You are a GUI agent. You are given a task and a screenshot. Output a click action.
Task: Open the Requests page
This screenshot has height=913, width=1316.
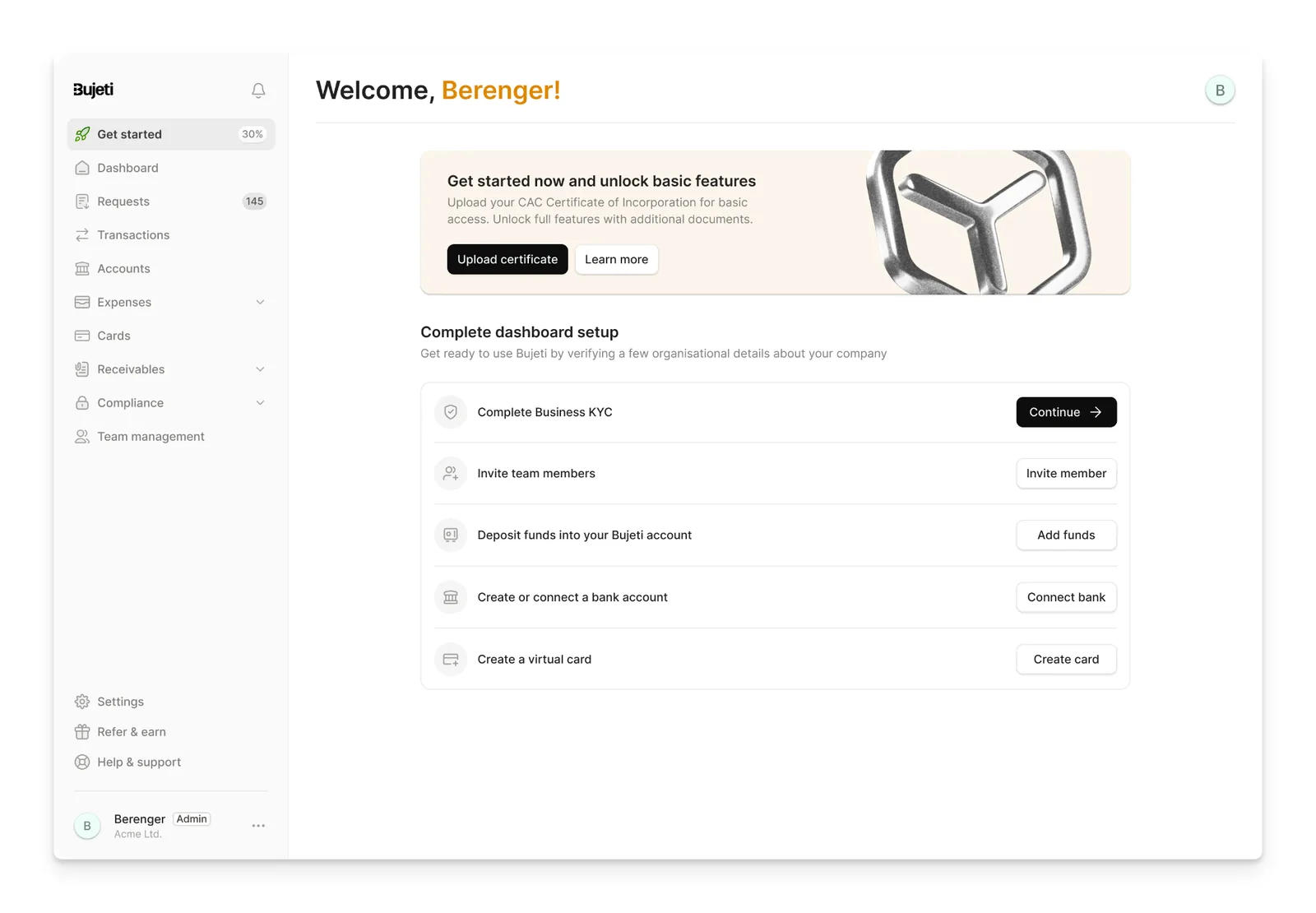click(x=171, y=202)
